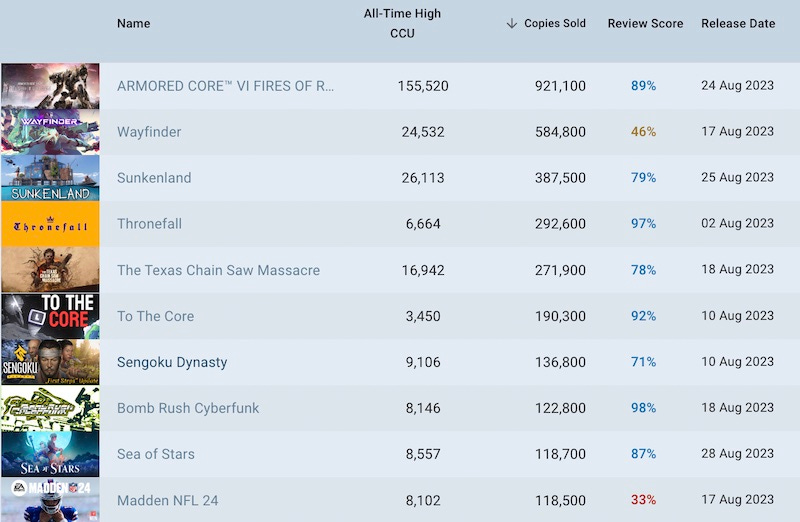Sort by Release Date column header
This screenshot has height=522, width=800.
tap(738, 23)
